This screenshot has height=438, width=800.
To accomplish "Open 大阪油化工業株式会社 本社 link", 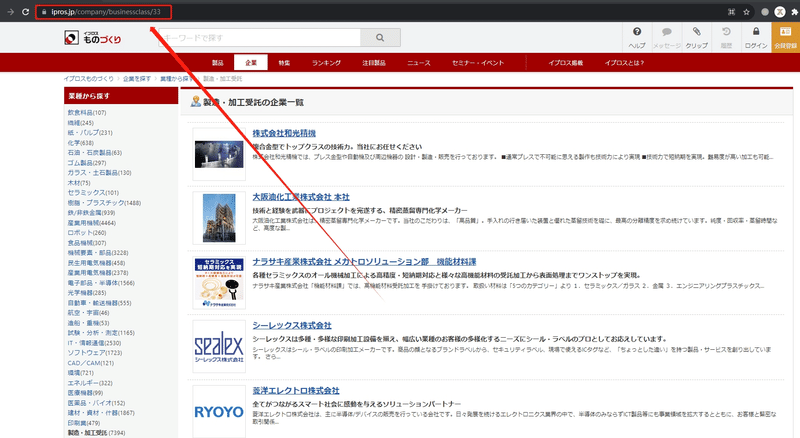I will pos(301,197).
